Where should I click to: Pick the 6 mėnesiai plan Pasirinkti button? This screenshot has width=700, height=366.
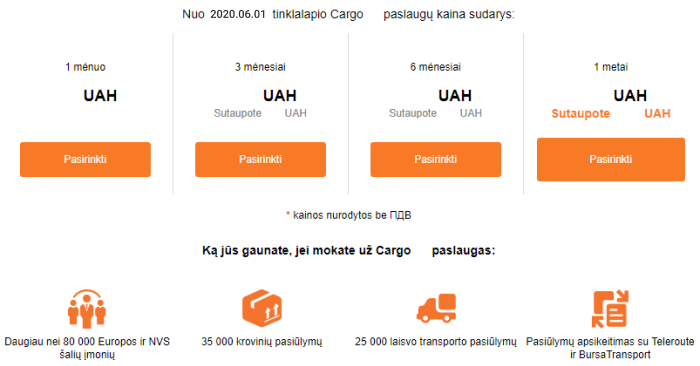436,159
